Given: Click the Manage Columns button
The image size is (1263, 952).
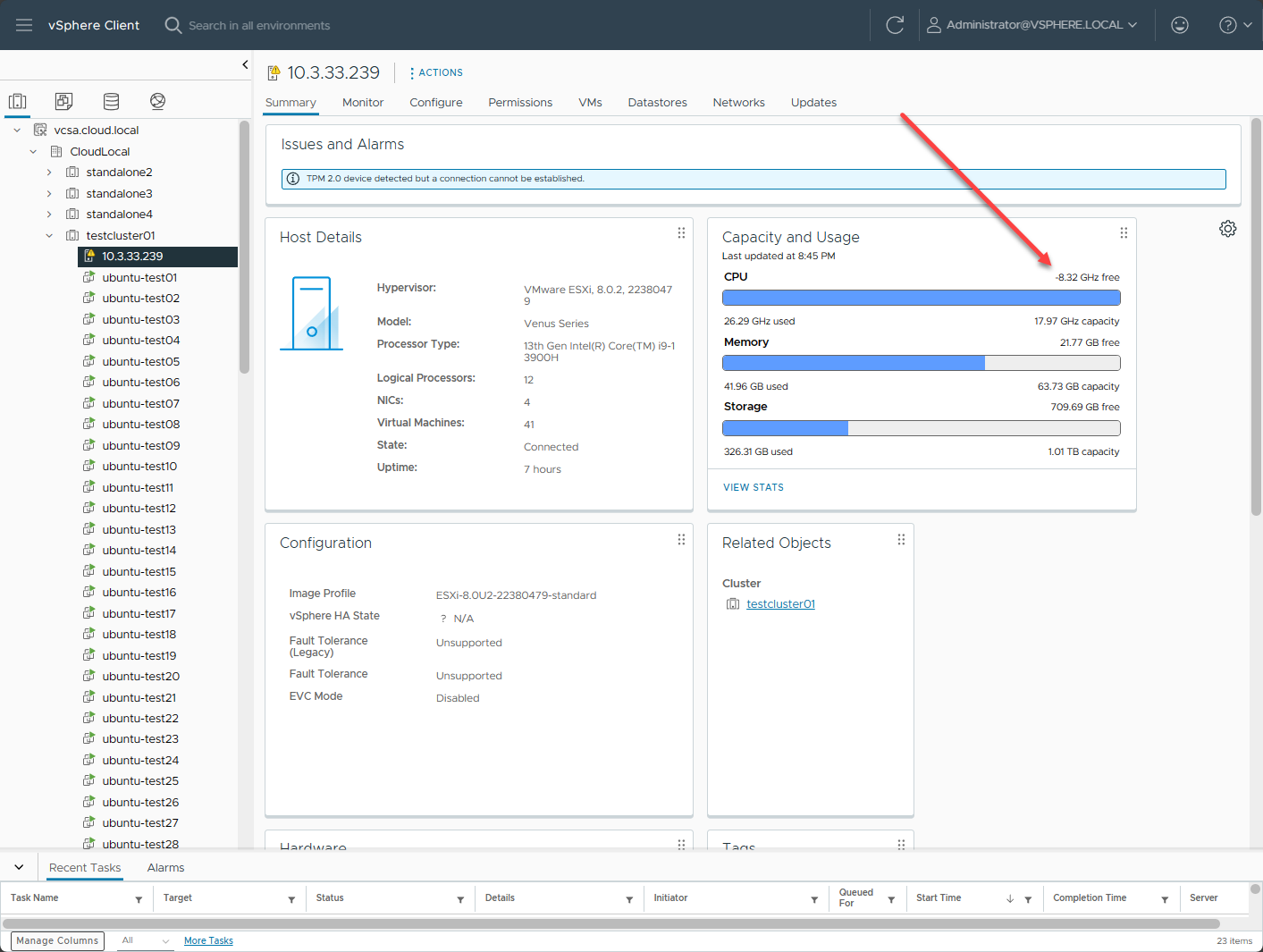Looking at the screenshot, I should pos(57,940).
